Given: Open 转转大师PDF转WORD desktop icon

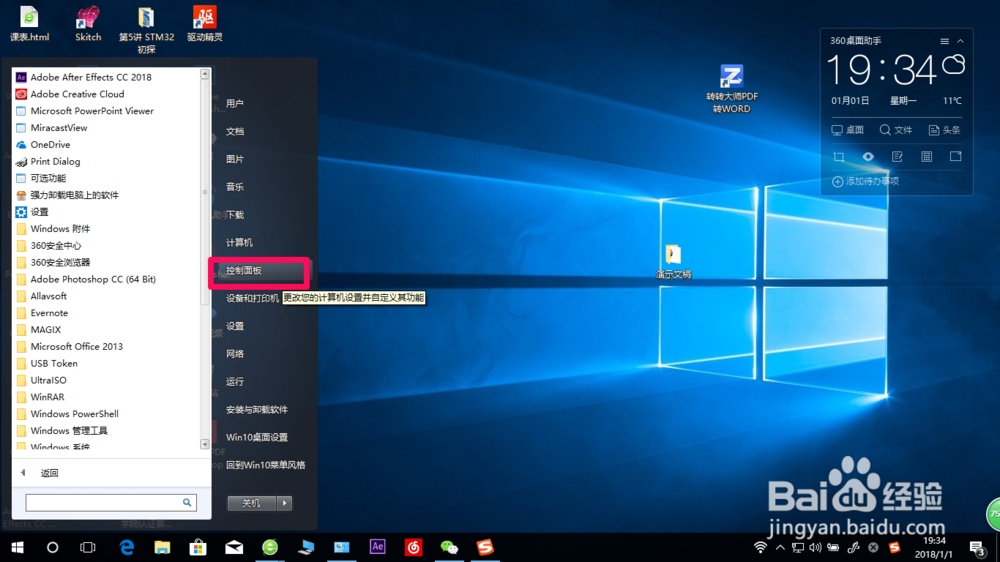Looking at the screenshot, I should [732, 89].
